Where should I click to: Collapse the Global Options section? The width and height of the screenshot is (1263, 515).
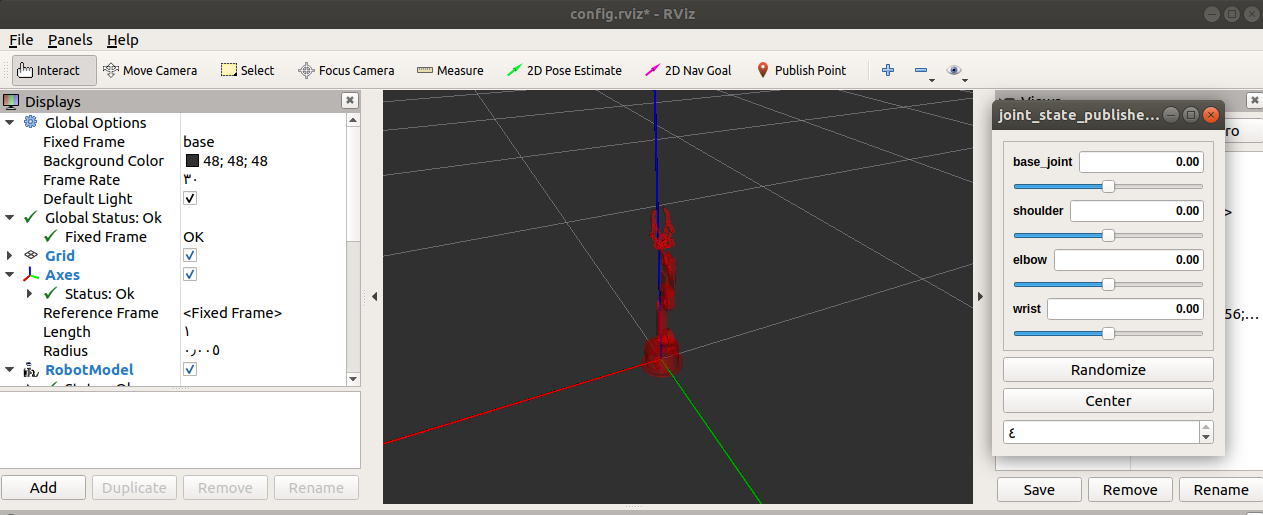click(10, 122)
